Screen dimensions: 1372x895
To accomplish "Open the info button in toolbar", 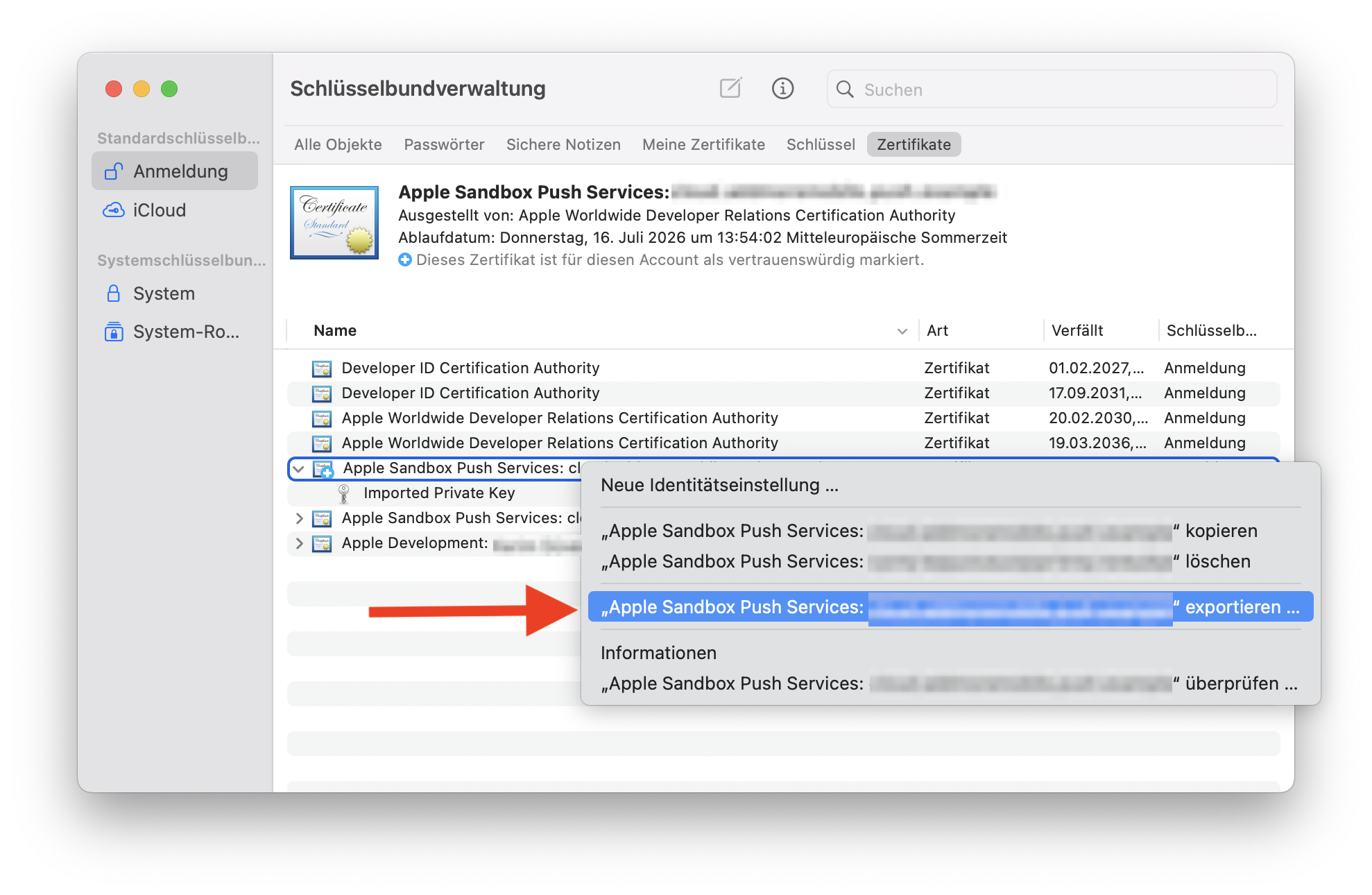I will tap(782, 88).
